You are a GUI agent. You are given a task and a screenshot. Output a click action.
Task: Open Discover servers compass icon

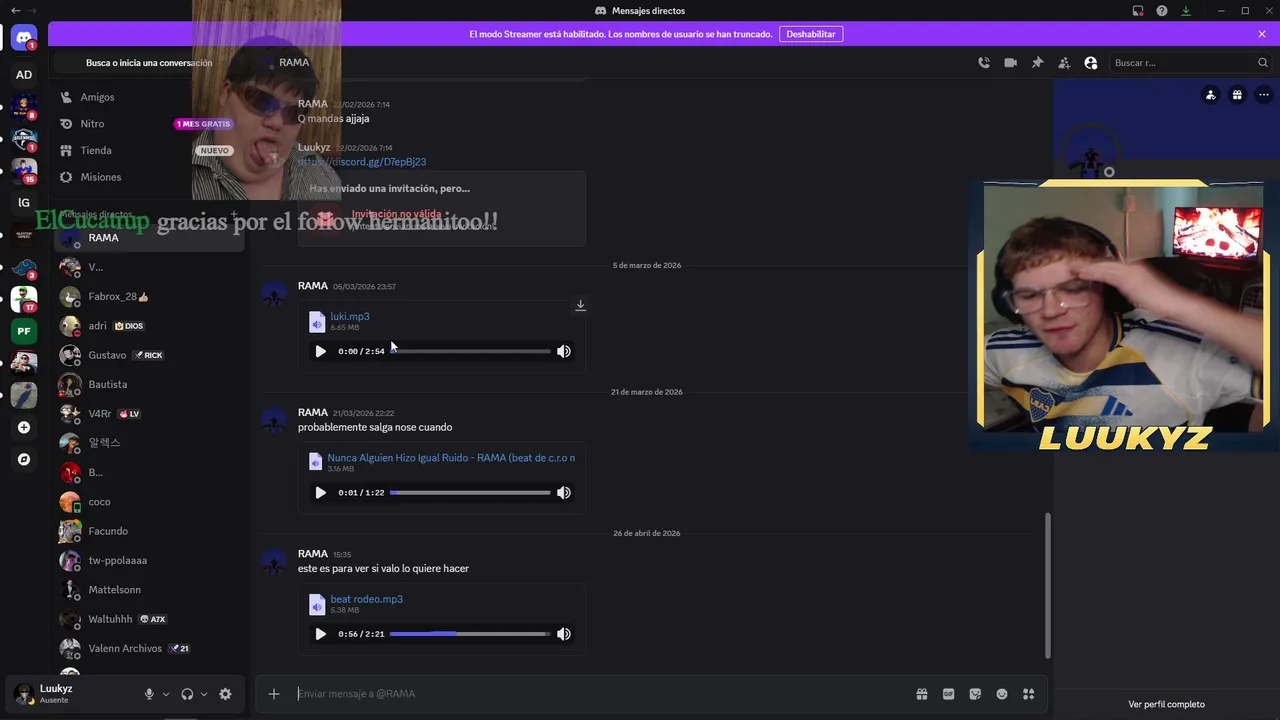coord(24,459)
